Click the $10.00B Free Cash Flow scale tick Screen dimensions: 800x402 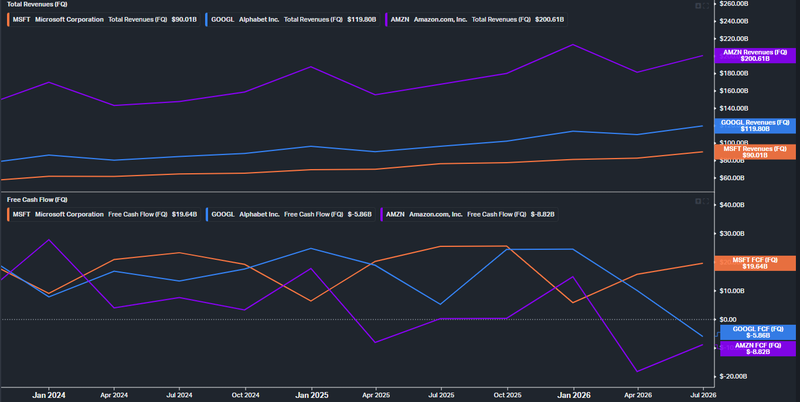(732, 290)
